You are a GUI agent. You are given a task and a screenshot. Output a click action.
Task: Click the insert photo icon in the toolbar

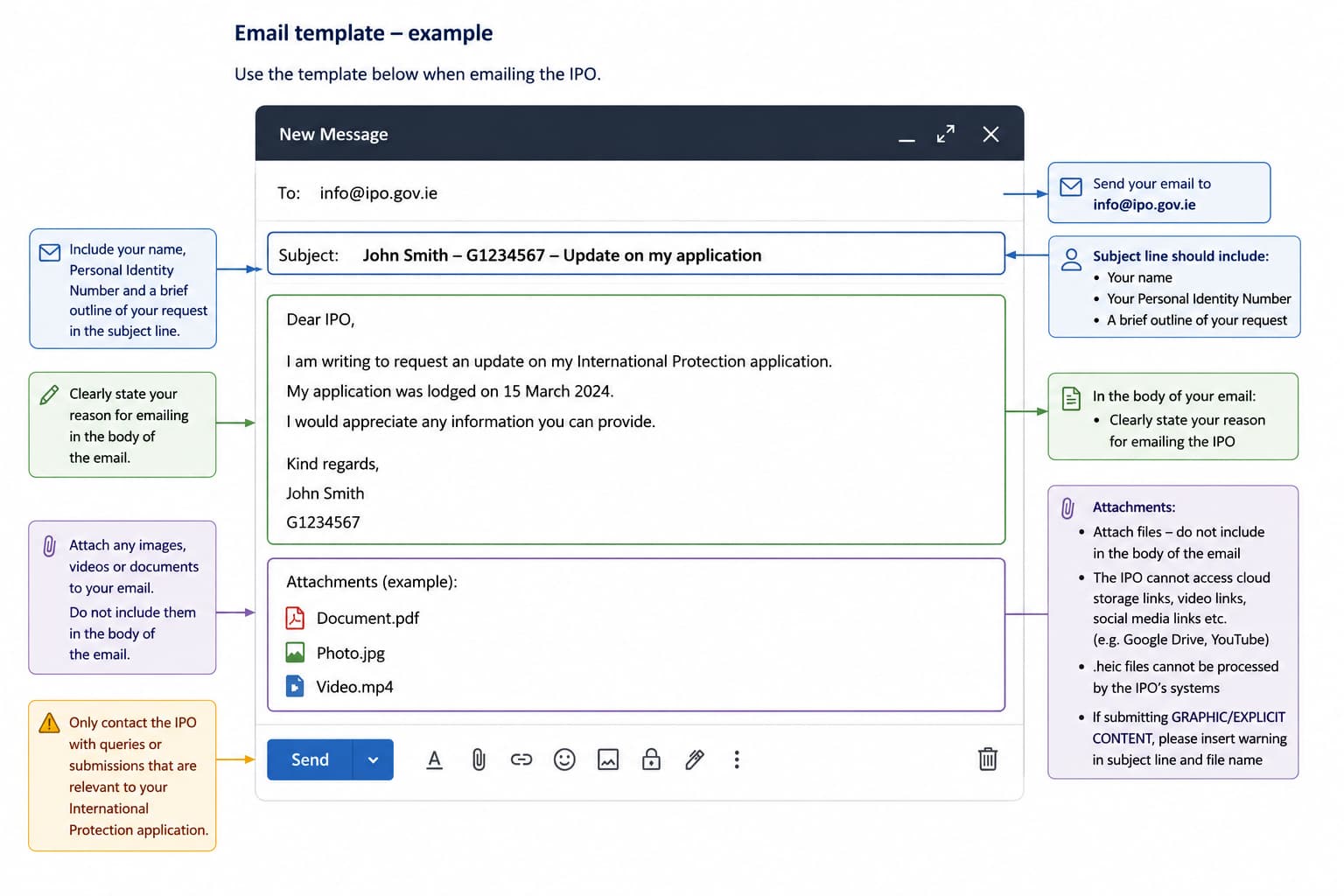click(608, 759)
